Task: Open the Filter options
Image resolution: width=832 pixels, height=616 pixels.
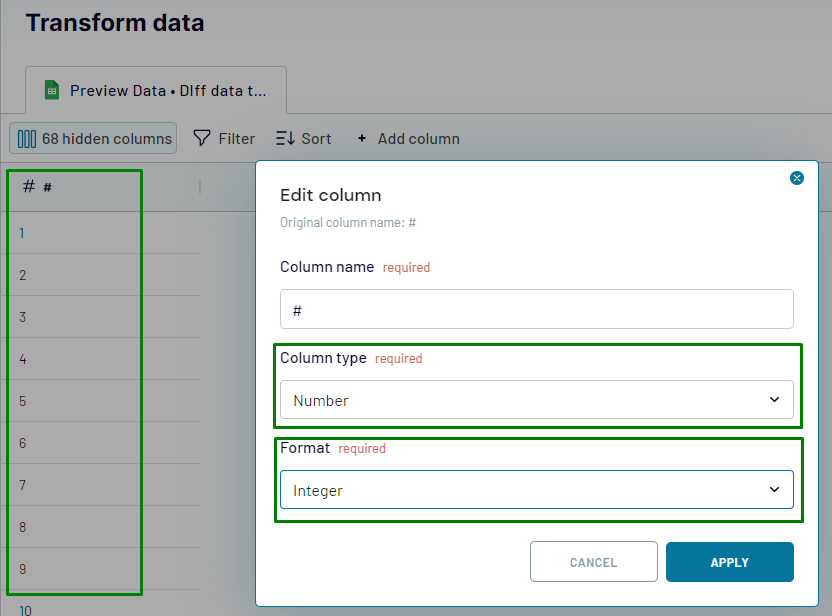Action: 224,139
